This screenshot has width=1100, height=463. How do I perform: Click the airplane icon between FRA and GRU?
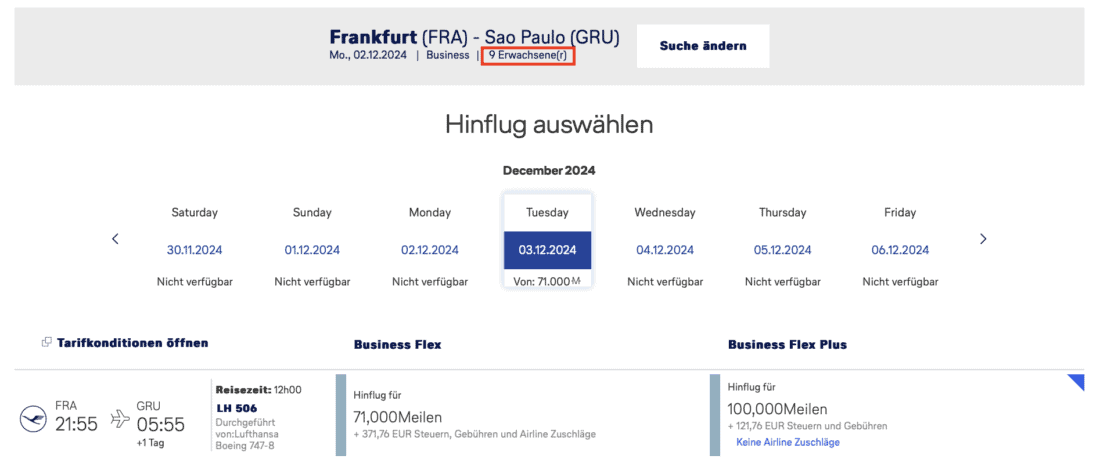coord(120,416)
